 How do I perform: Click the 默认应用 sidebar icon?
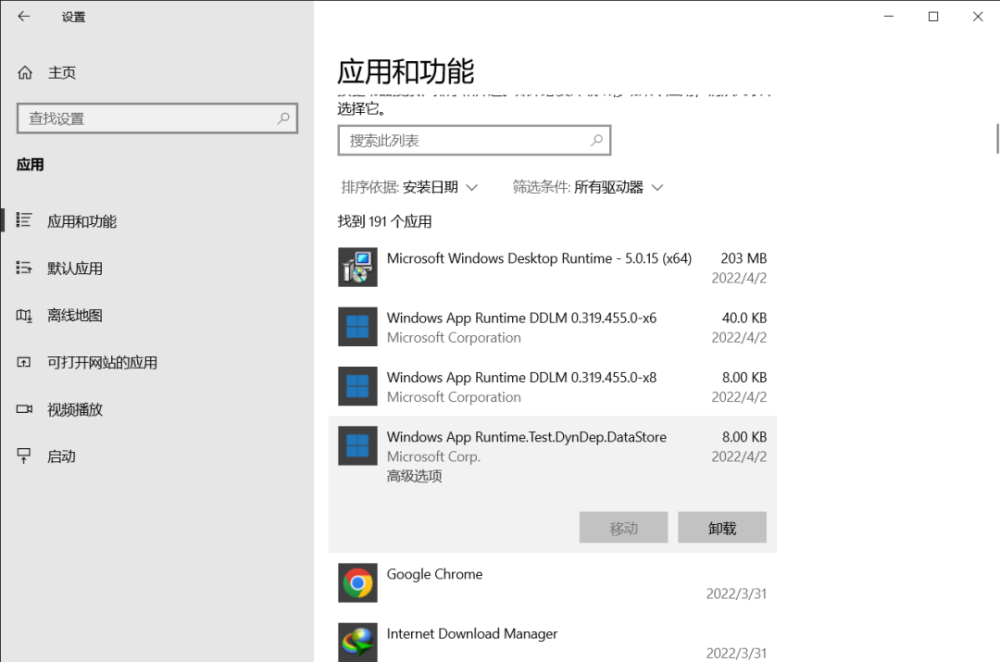click(24, 268)
